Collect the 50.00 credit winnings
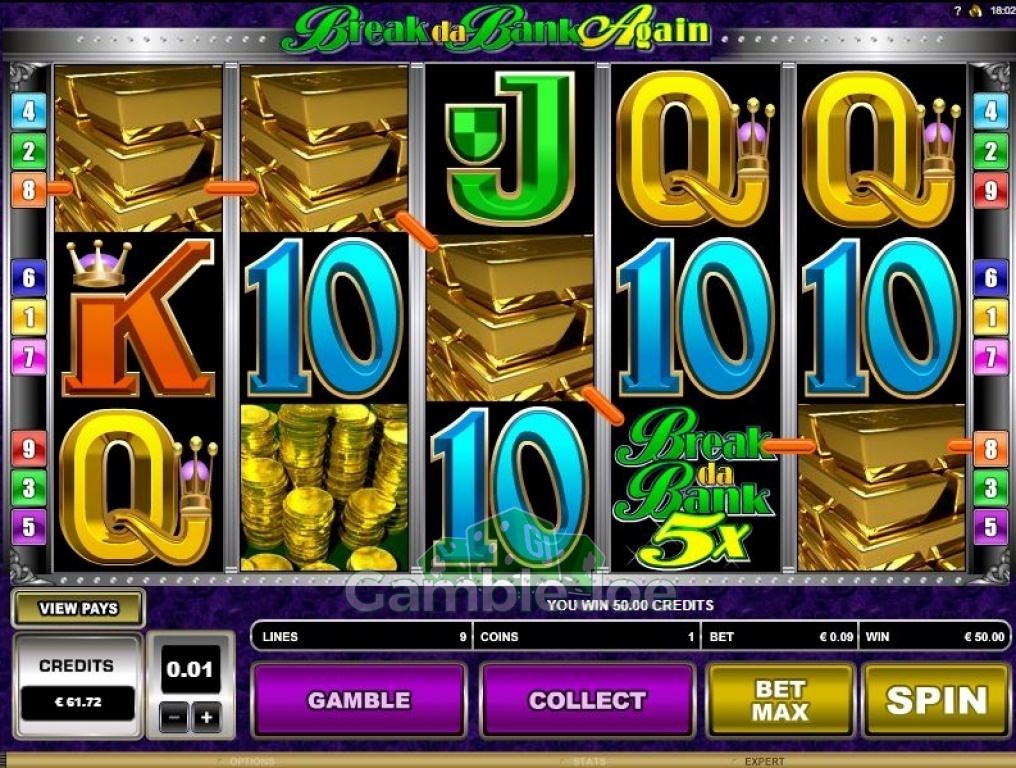Image resolution: width=1016 pixels, height=768 pixels. [x=587, y=699]
